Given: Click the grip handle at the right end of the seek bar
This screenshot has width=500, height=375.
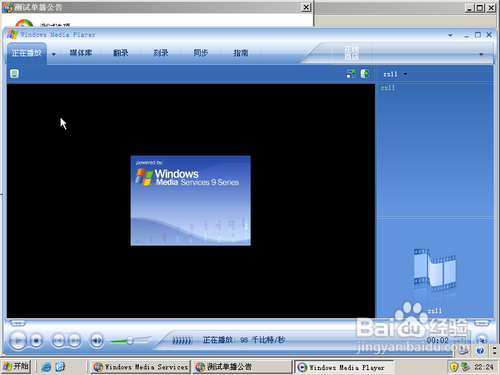Looking at the screenshot, I should [x=482, y=323].
